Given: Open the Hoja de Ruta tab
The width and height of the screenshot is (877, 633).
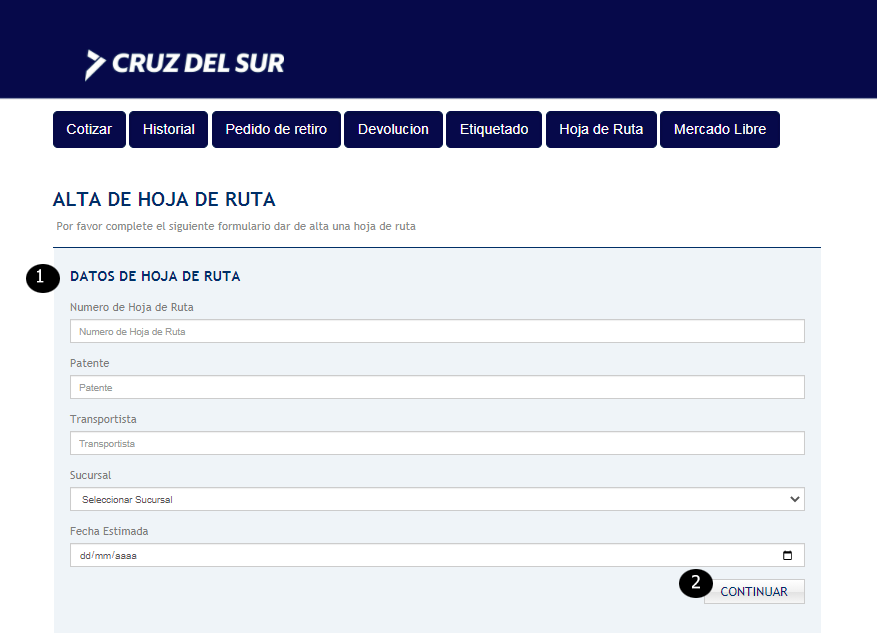Looking at the screenshot, I should (601, 129).
